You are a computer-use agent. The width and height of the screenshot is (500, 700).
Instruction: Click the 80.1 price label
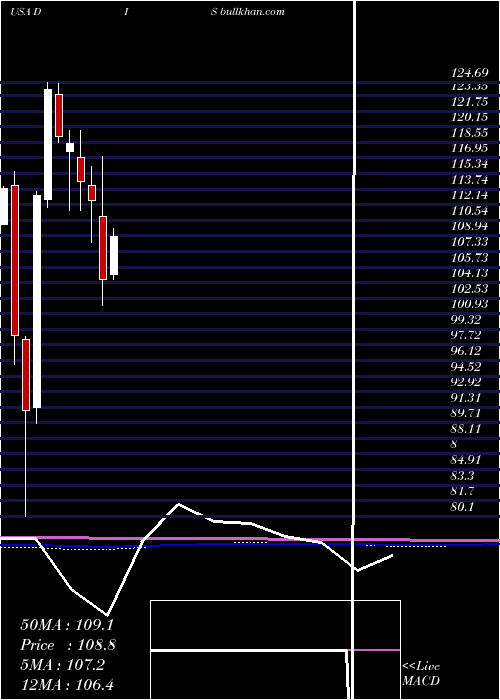pyautogui.click(x=463, y=507)
